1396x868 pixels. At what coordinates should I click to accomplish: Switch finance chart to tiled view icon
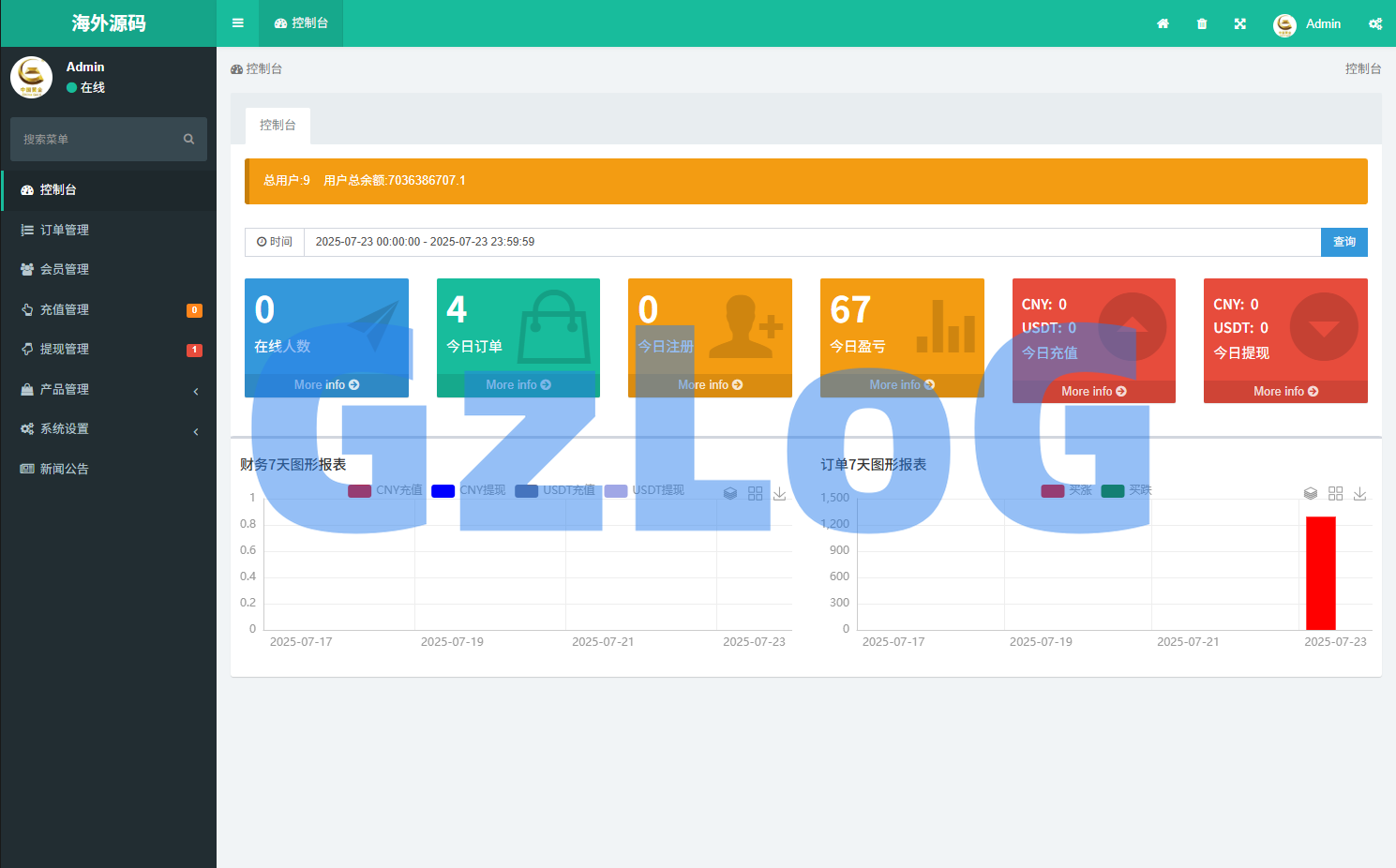[x=756, y=493]
